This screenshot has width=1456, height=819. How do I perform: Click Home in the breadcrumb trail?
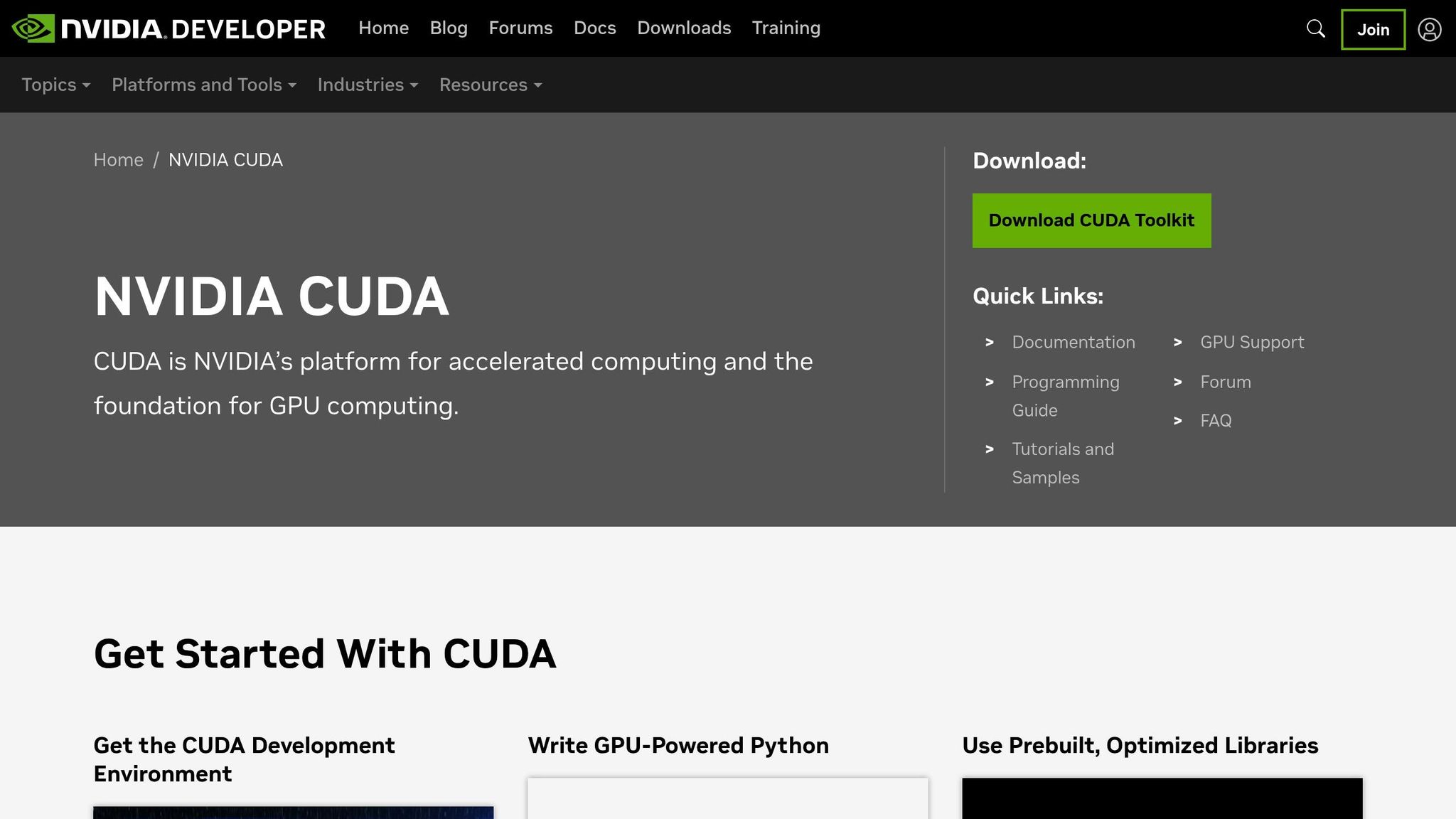[x=118, y=159]
